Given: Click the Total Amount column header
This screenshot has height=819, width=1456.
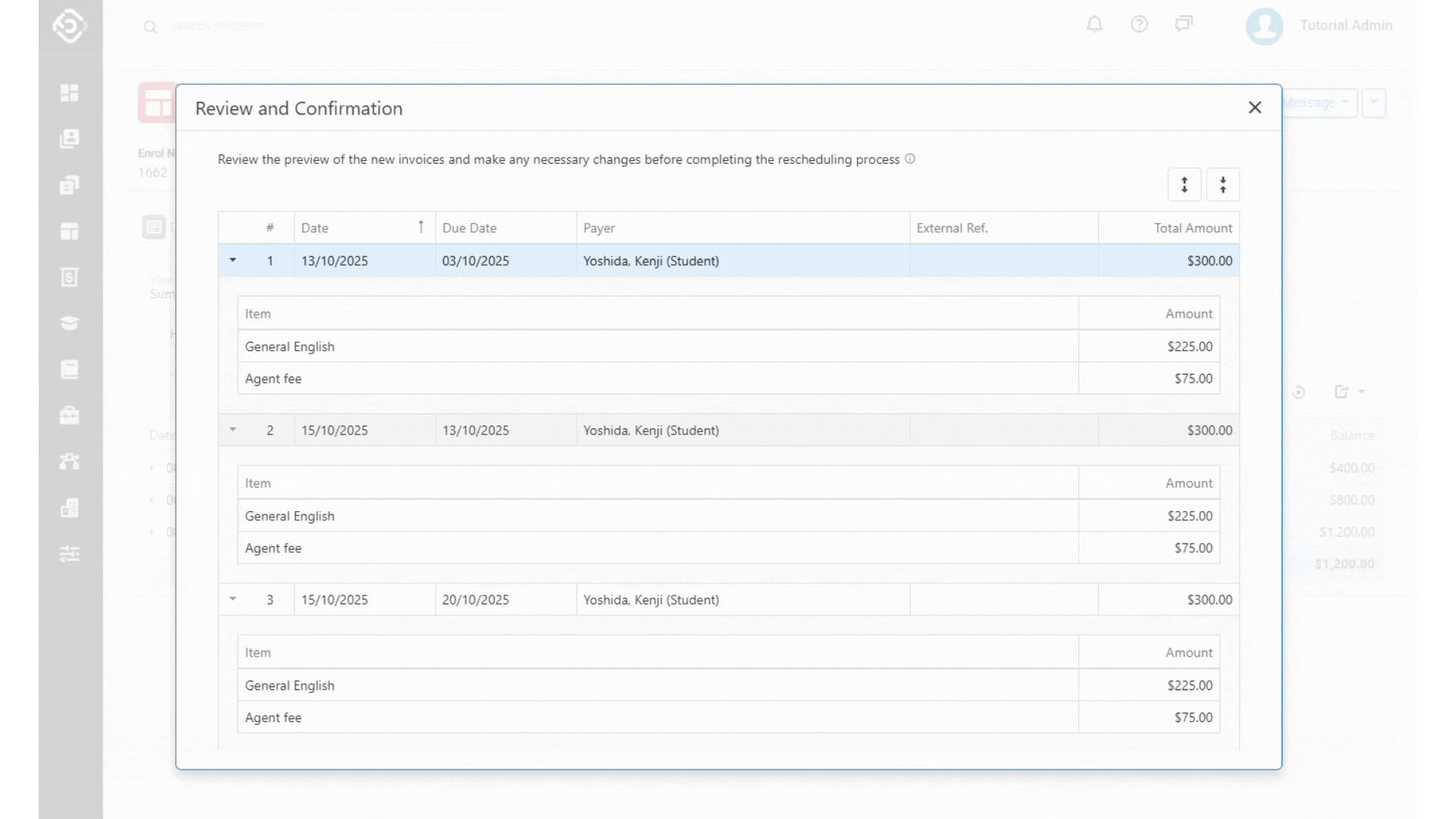Looking at the screenshot, I should [1192, 227].
